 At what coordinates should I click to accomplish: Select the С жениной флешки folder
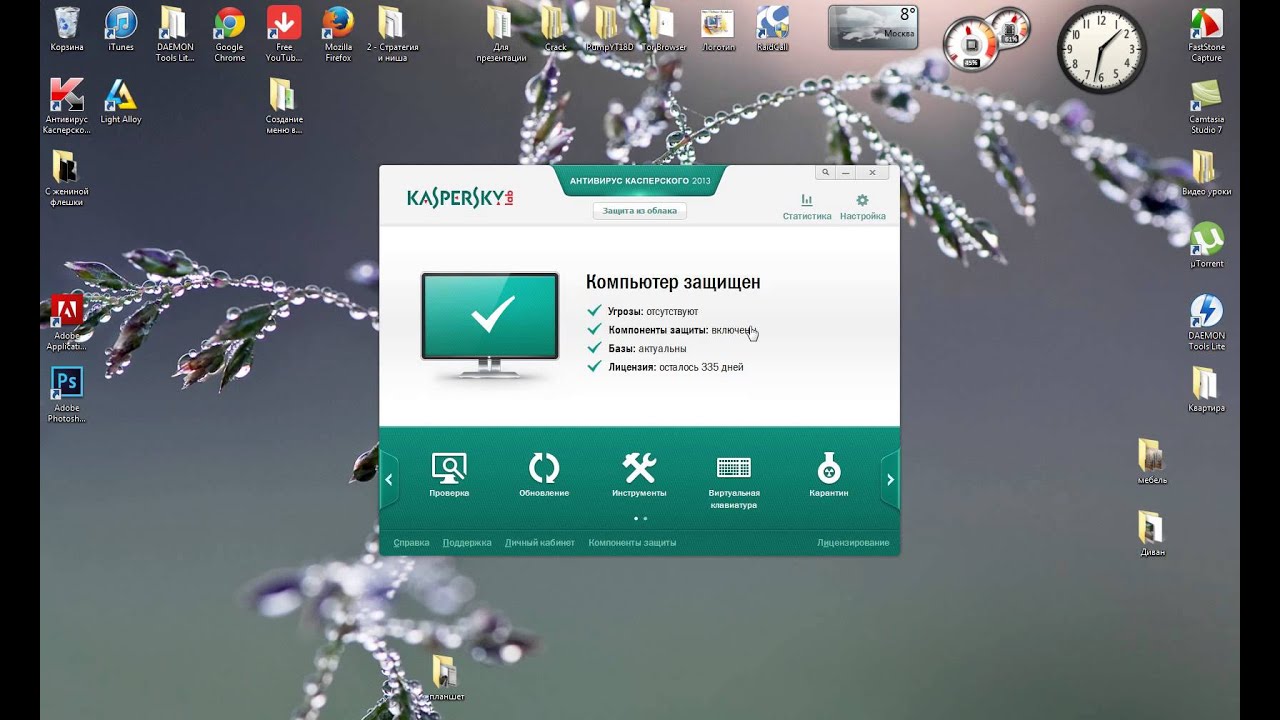click(67, 179)
